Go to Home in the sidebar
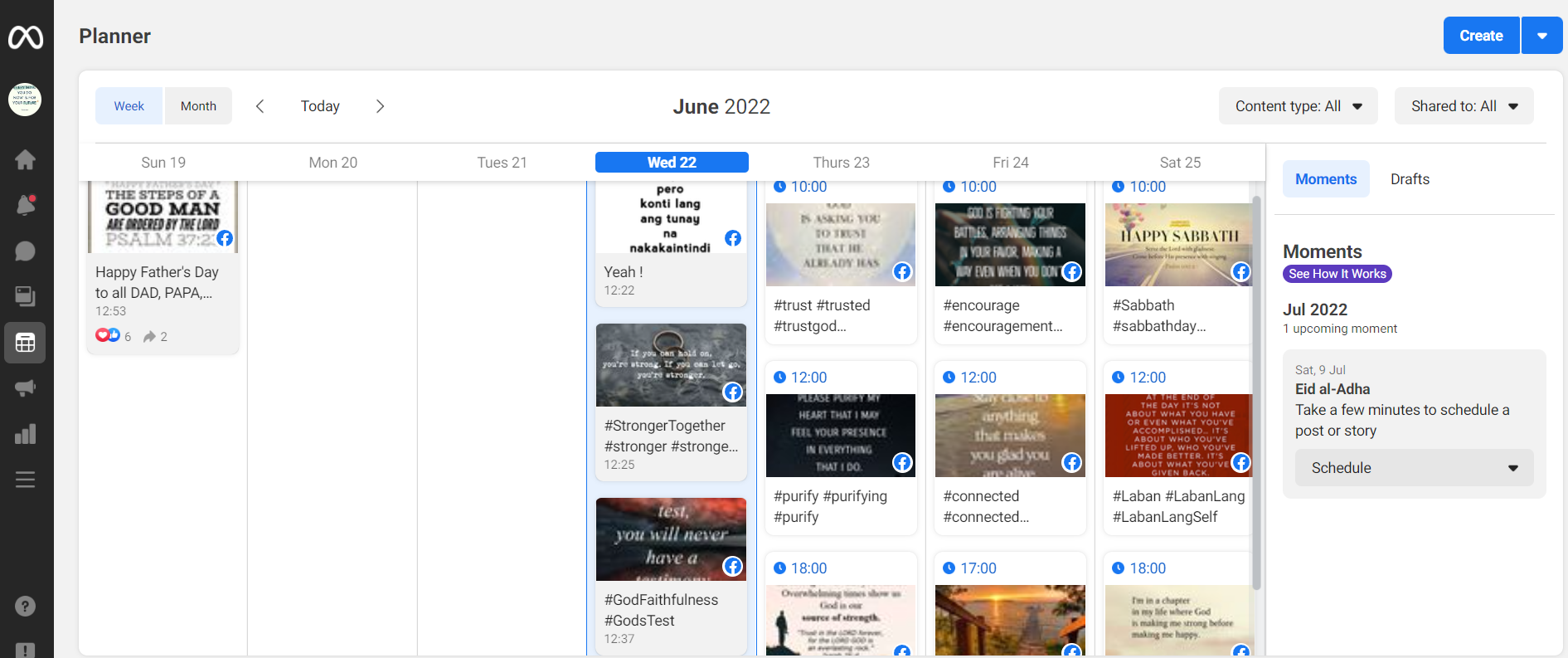The height and width of the screenshot is (658, 1568). pyautogui.click(x=25, y=159)
